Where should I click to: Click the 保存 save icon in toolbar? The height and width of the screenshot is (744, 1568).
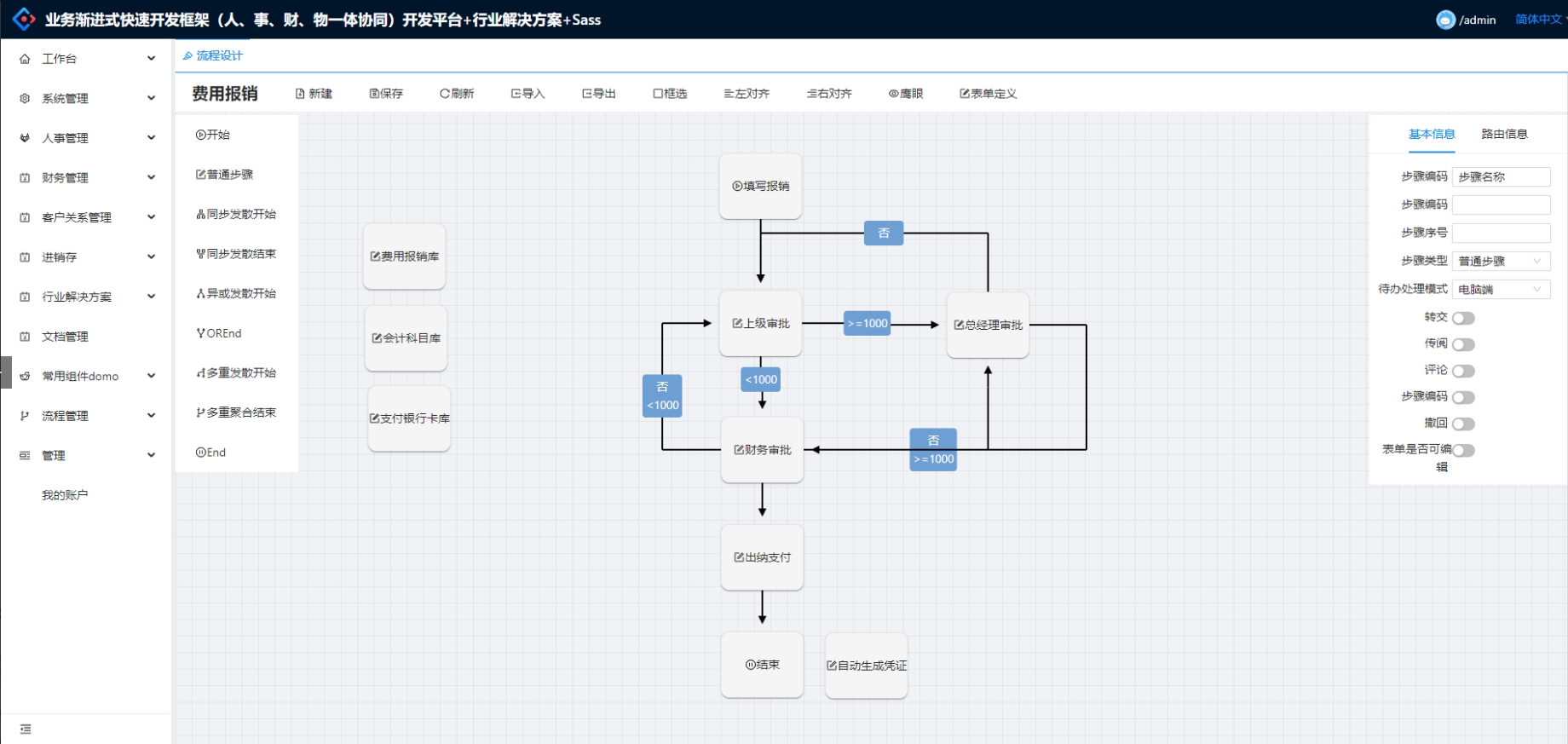(x=386, y=94)
